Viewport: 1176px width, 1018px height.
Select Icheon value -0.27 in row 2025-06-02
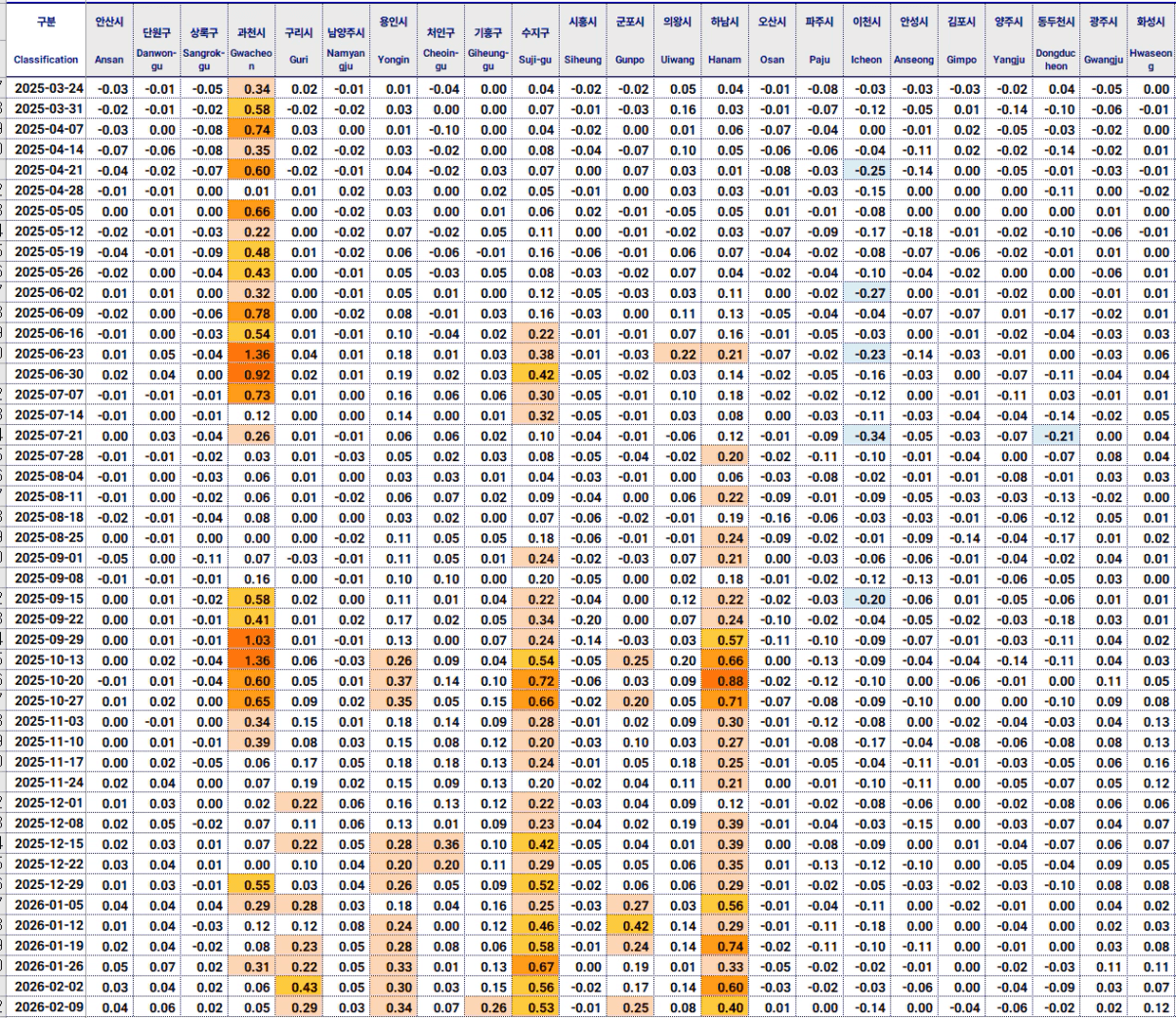click(x=866, y=293)
